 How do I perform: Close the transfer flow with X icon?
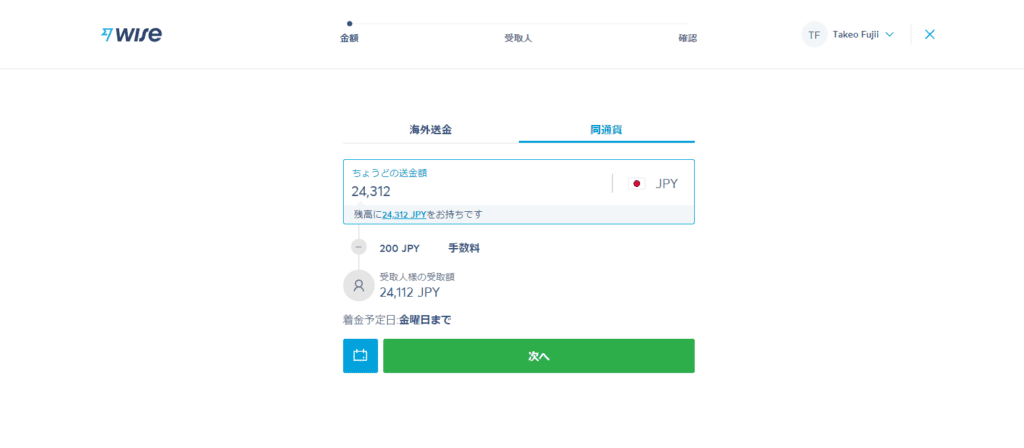pyautogui.click(x=929, y=35)
